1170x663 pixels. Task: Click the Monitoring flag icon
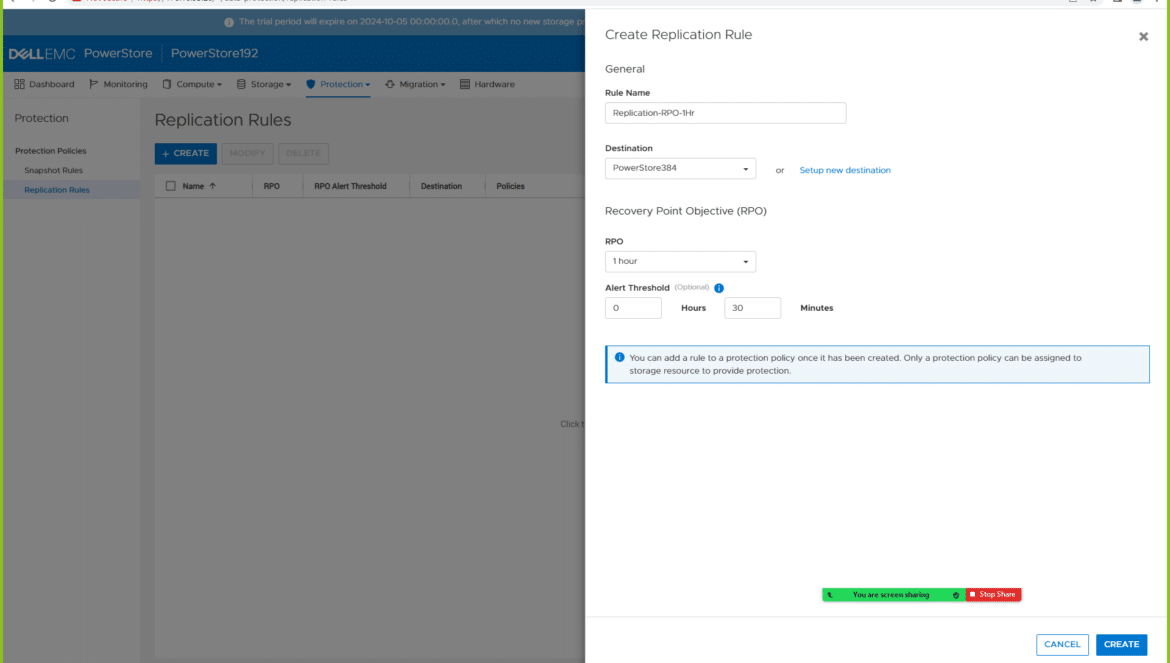[x=93, y=84]
